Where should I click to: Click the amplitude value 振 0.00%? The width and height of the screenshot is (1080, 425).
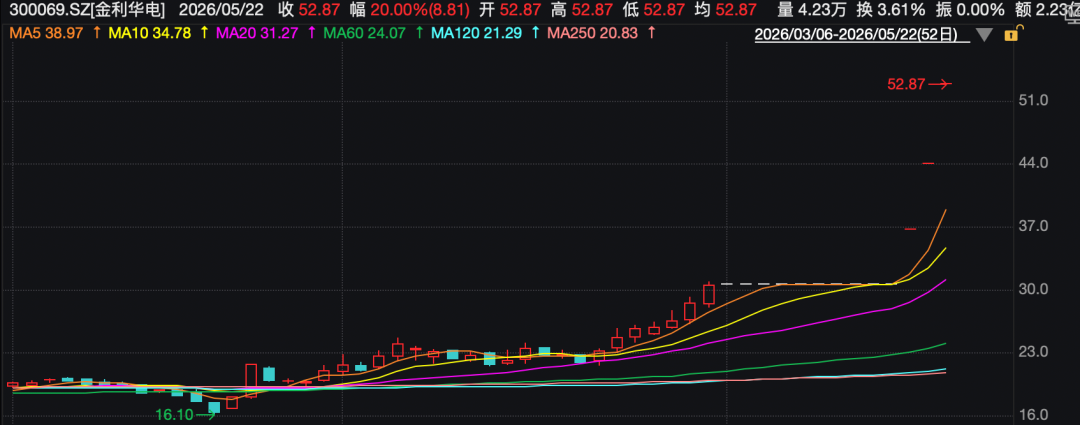click(970, 10)
